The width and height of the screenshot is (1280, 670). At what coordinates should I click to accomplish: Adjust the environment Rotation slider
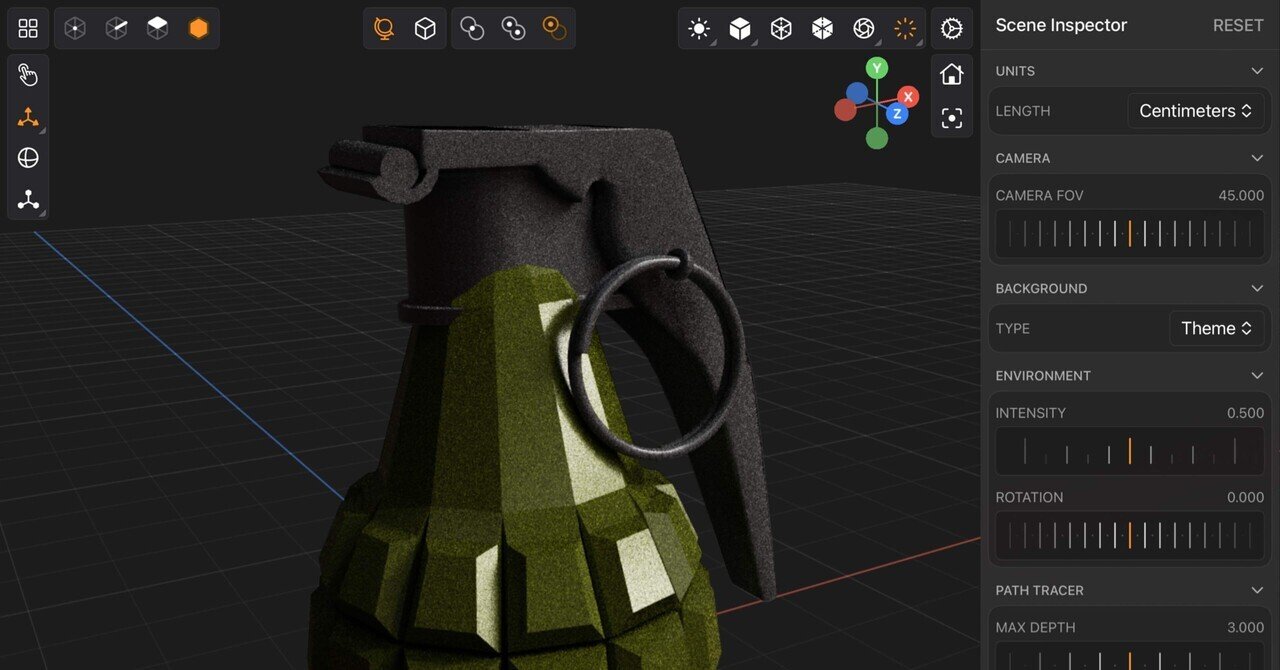1130,535
